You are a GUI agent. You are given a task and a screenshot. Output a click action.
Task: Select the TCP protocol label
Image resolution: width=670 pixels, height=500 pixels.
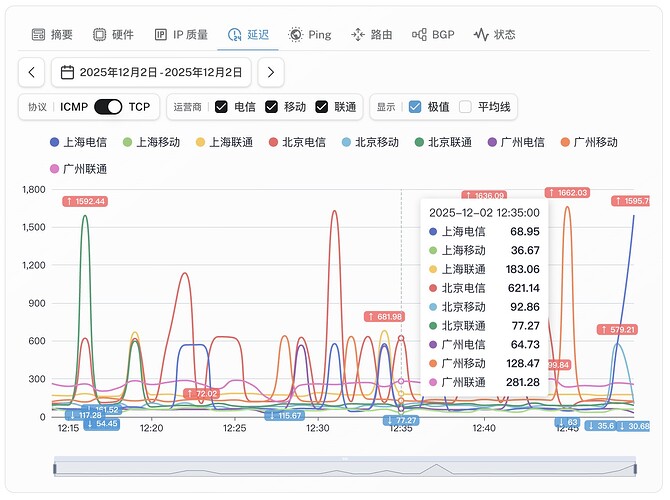point(139,107)
